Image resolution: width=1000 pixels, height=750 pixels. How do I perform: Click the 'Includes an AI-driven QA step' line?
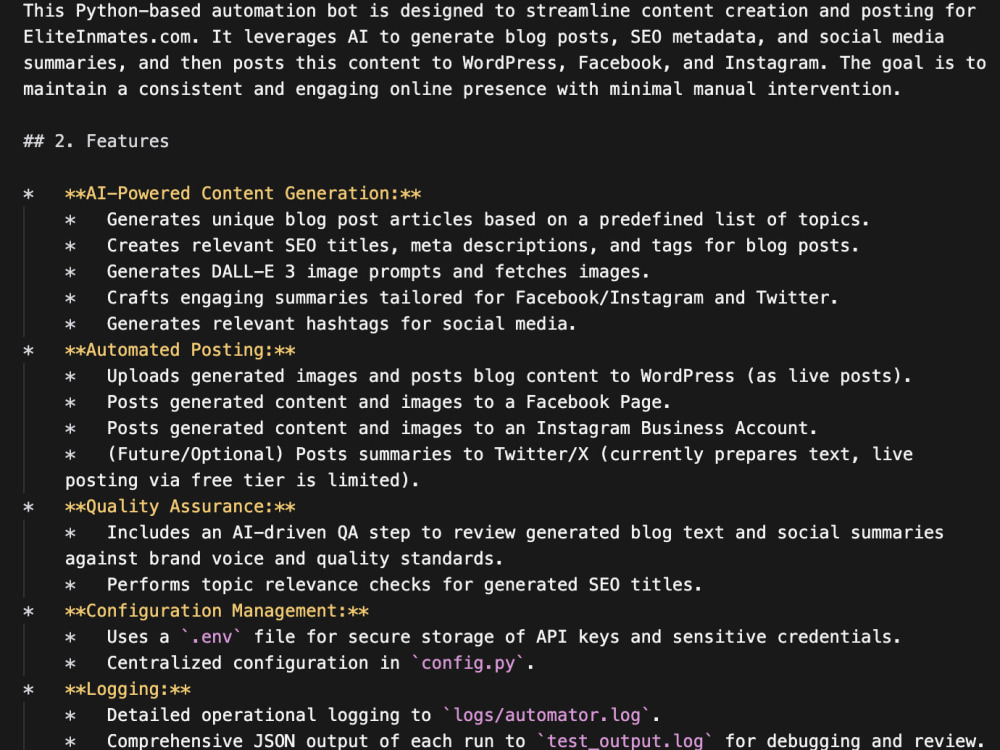point(525,533)
